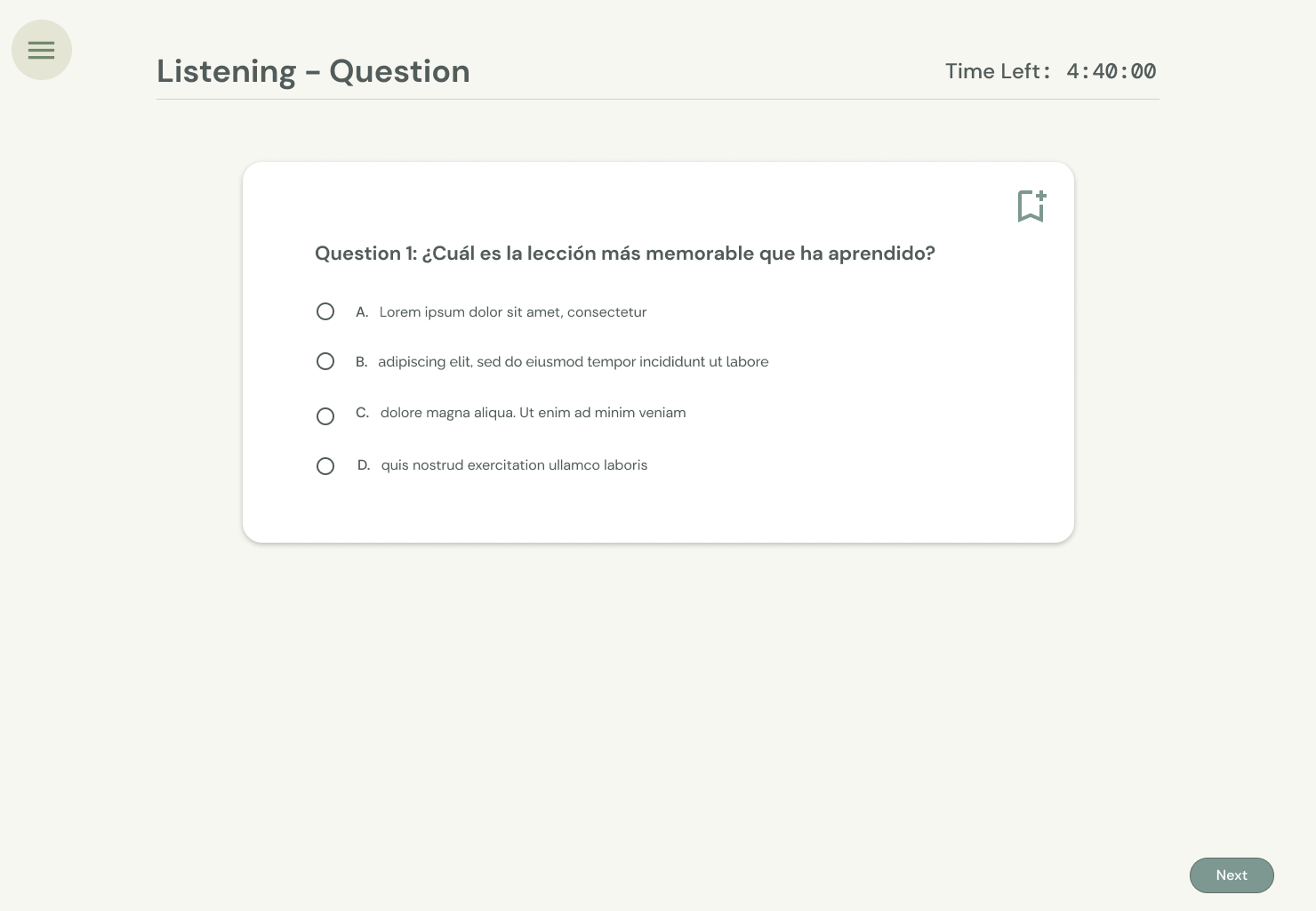Click the 'C.' option letter label
The width and height of the screenshot is (1316, 911).
[362, 413]
